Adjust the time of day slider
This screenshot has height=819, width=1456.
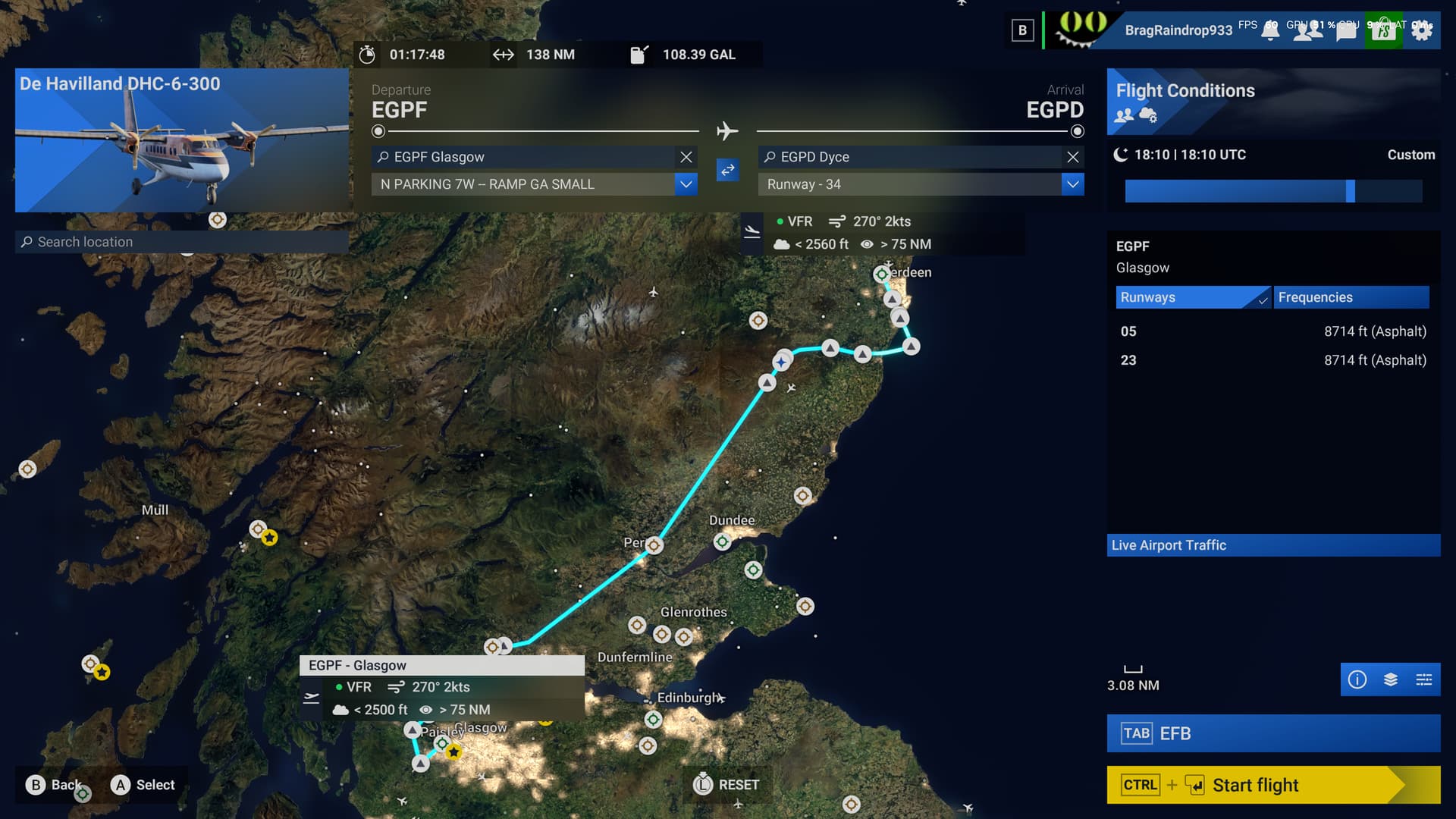pos(1350,191)
